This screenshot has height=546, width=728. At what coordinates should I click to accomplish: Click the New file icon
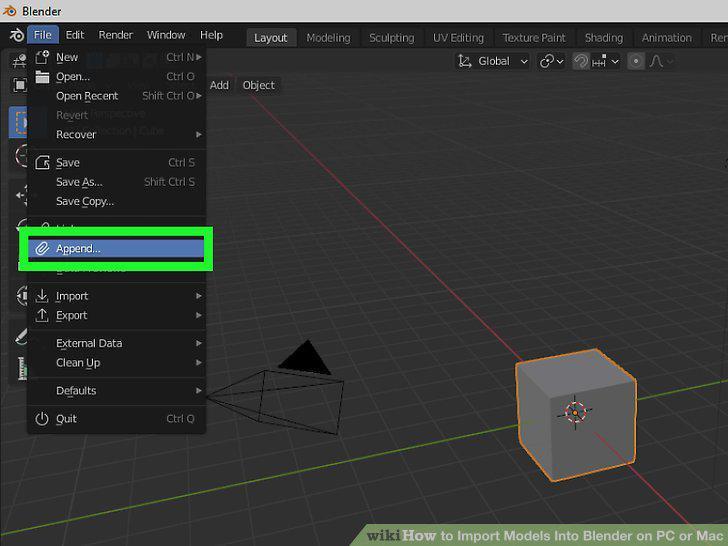tap(42, 57)
